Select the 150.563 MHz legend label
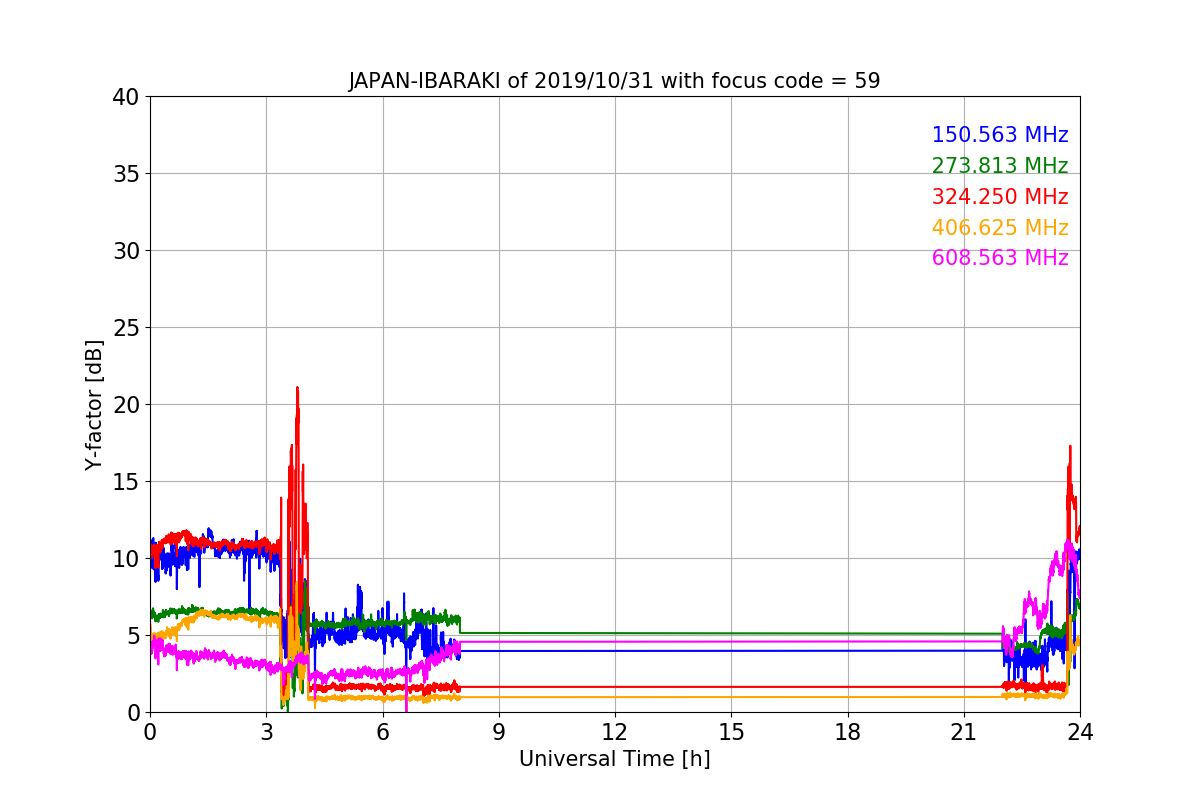 1000,135
